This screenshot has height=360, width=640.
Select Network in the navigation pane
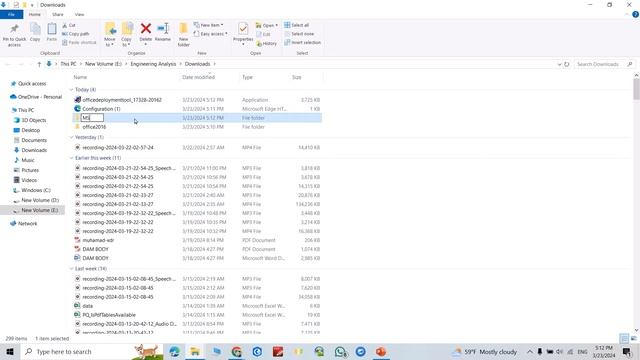coord(27,224)
